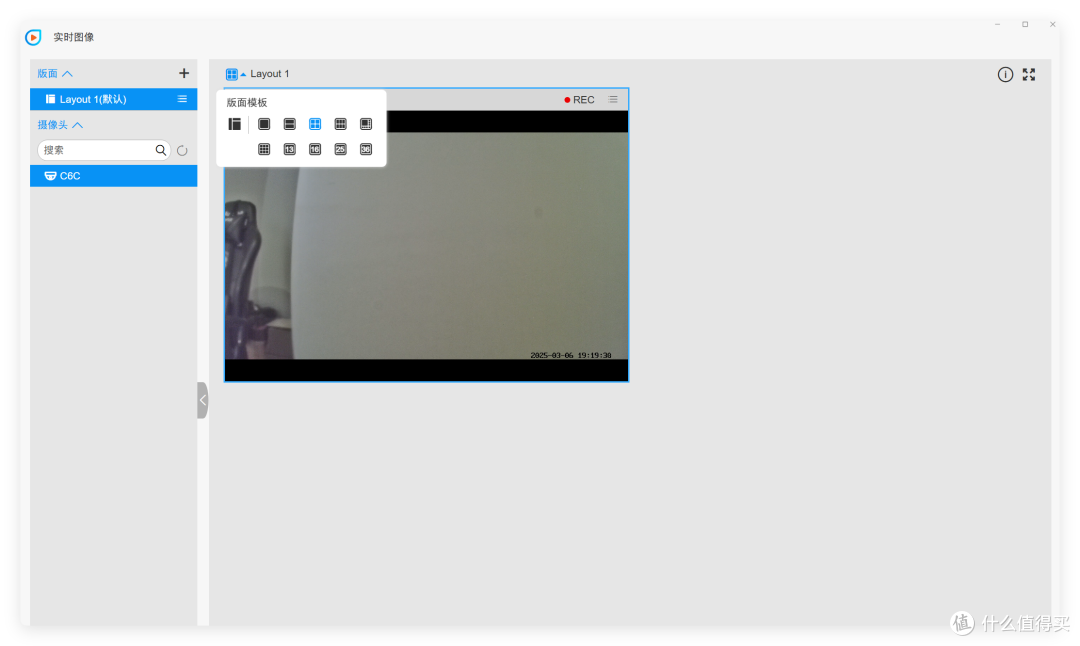1080x646 pixels.
Task: Choose the 3x3 nine-channel layout template
Action: [264, 149]
